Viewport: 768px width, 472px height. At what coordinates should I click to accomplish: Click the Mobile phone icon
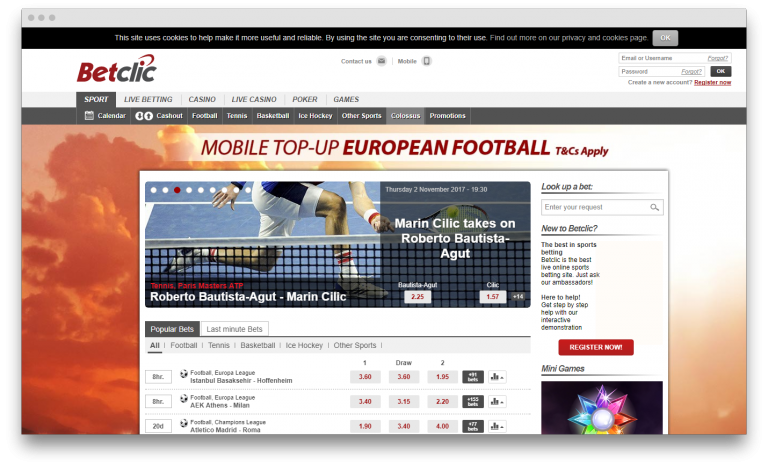[427, 61]
